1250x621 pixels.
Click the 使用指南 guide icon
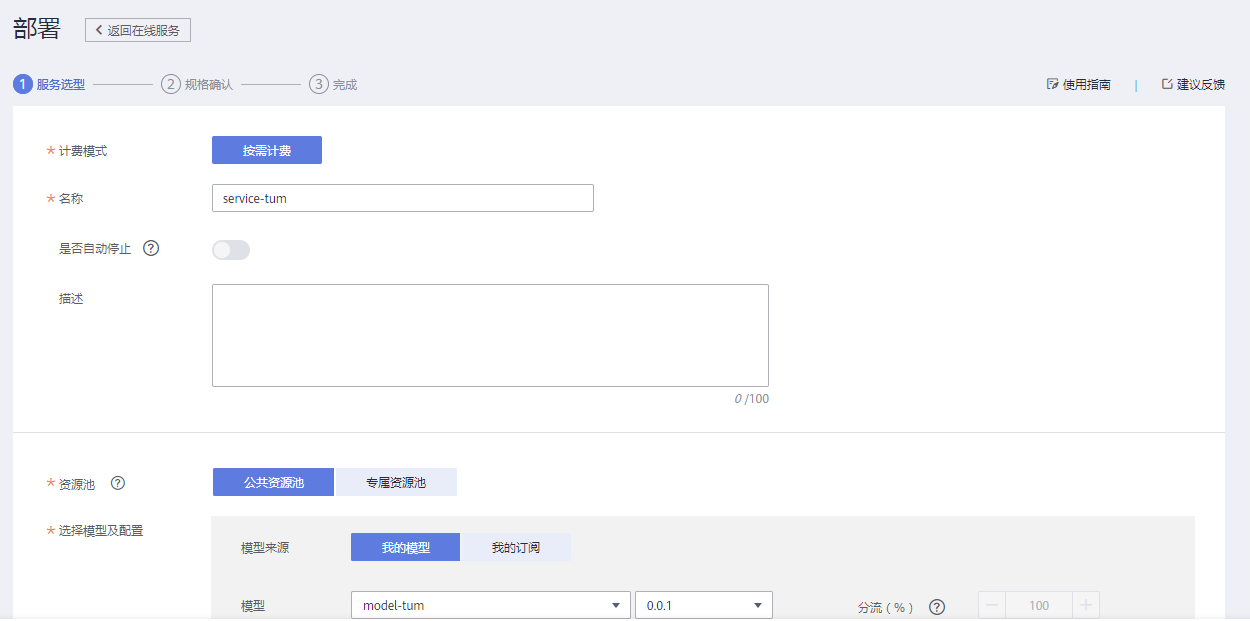[1052, 84]
